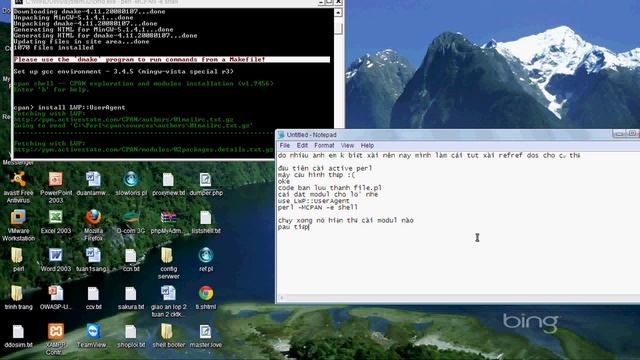Open PowerPoint 2003 desktop shortcut

click(x=56, y=180)
